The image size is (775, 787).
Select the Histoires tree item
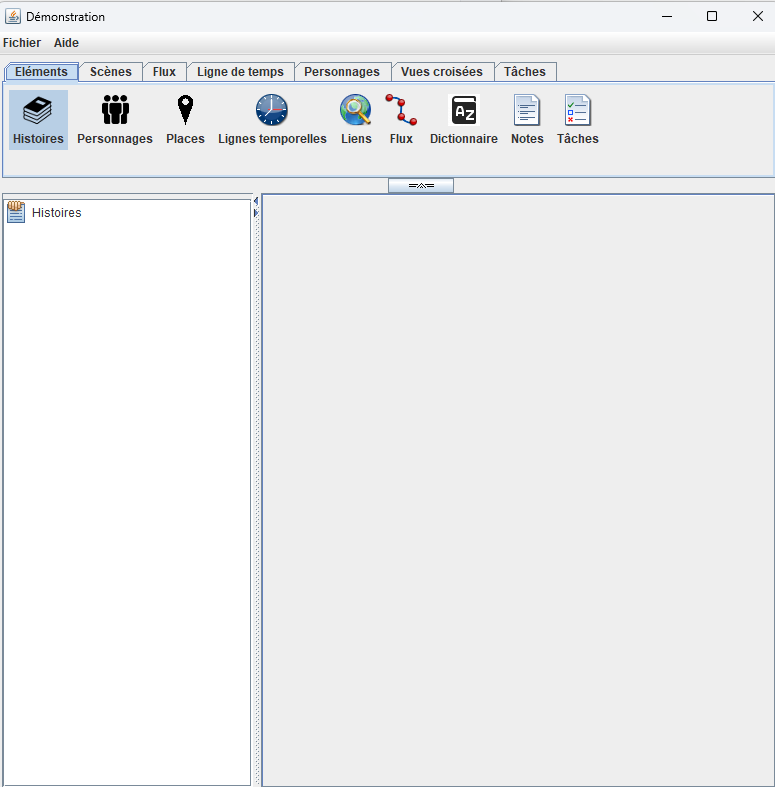coord(56,212)
